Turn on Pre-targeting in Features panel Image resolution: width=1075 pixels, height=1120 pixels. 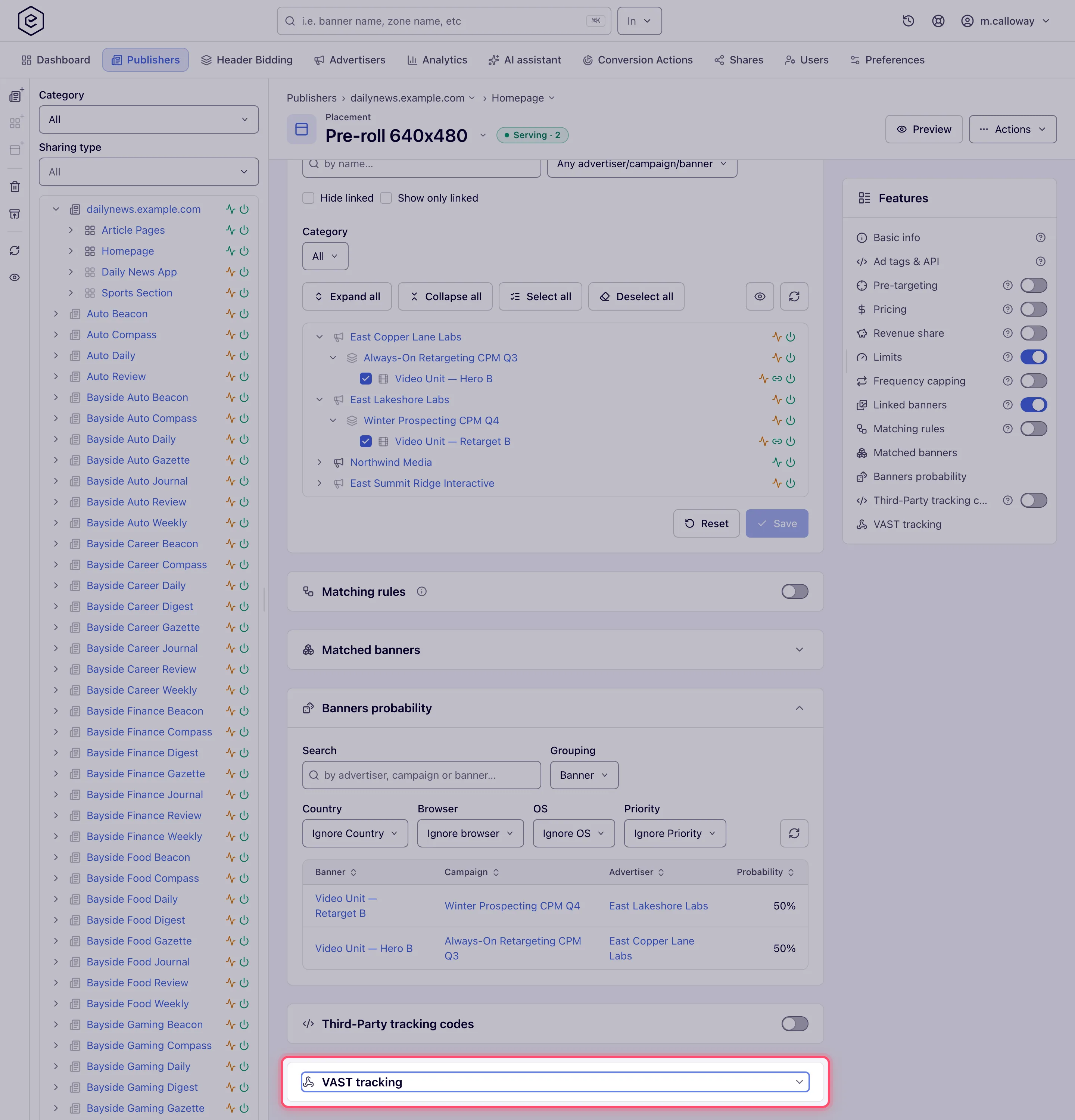pyautogui.click(x=1033, y=285)
